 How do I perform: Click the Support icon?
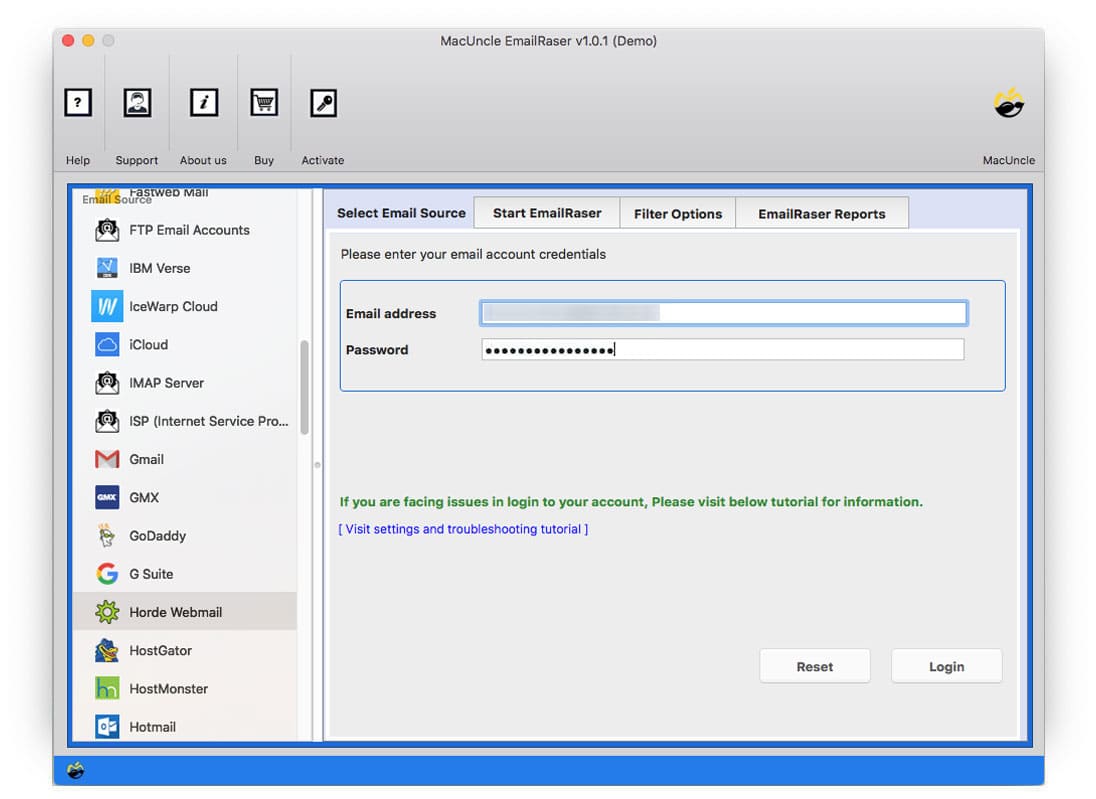[137, 102]
